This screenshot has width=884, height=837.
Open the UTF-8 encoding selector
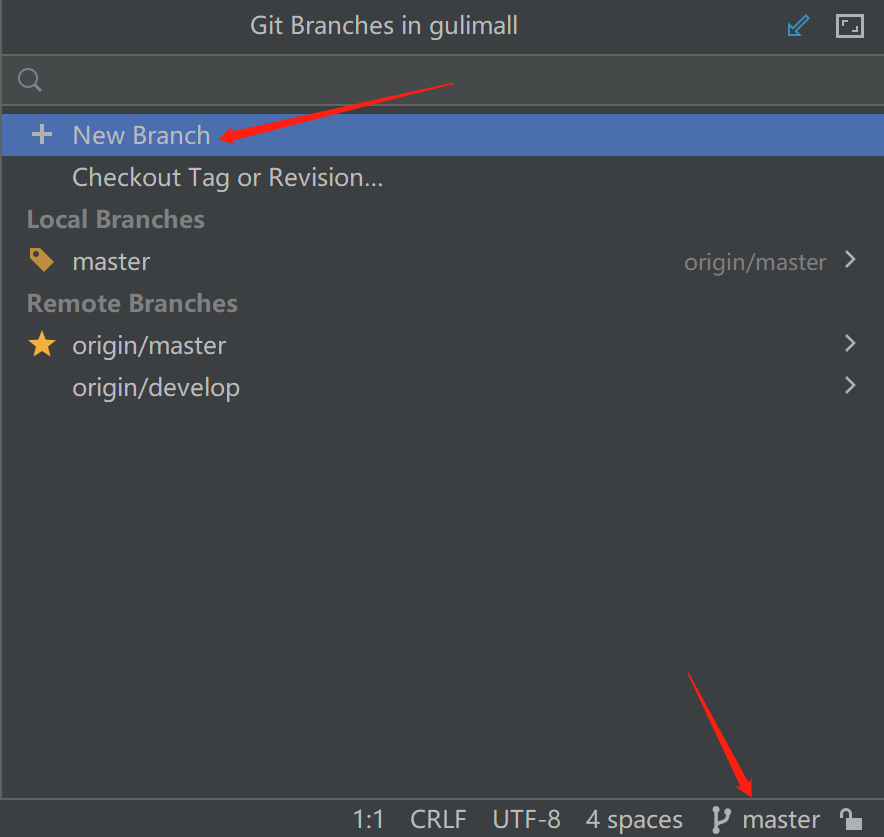tap(527, 820)
